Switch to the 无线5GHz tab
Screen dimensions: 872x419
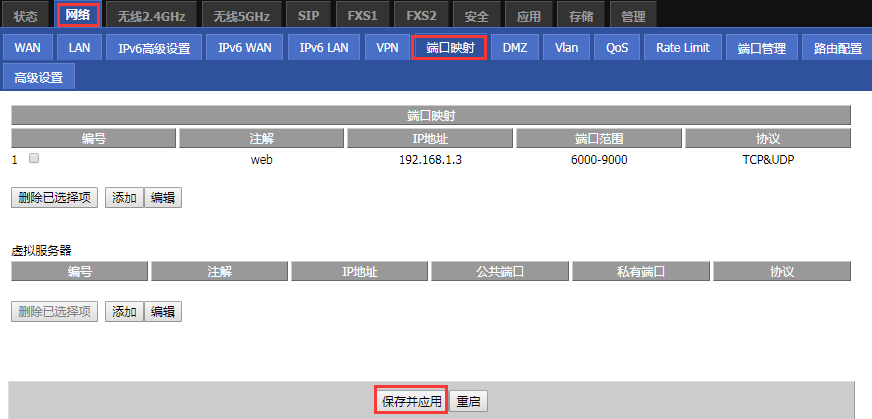click(x=242, y=16)
